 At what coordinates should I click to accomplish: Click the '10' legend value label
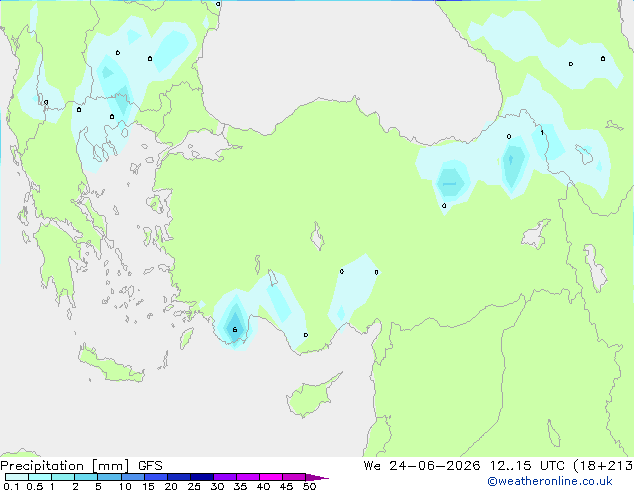(125, 486)
